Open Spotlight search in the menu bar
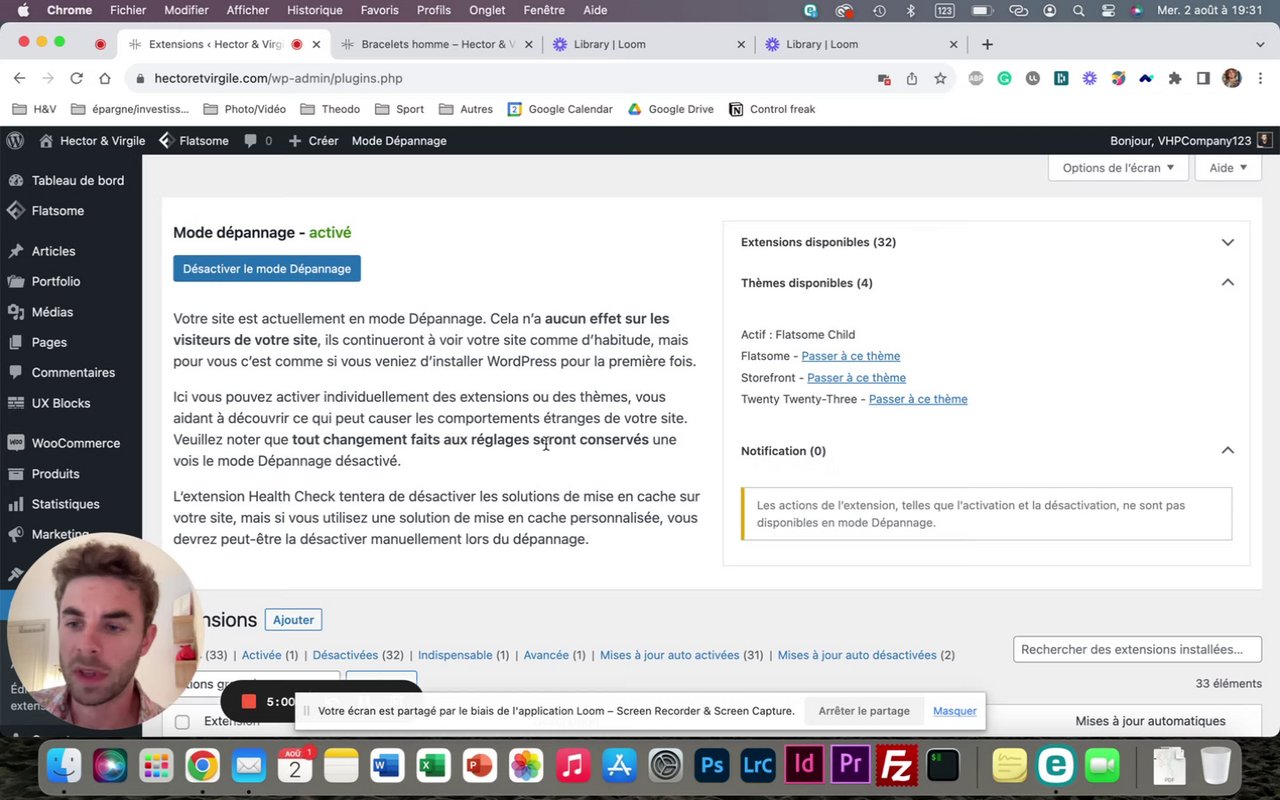This screenshot has height=800, width=1280. [1078, 10]
